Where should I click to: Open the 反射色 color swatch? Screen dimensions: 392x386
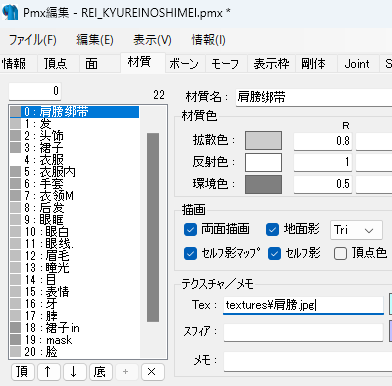(263, 162)
